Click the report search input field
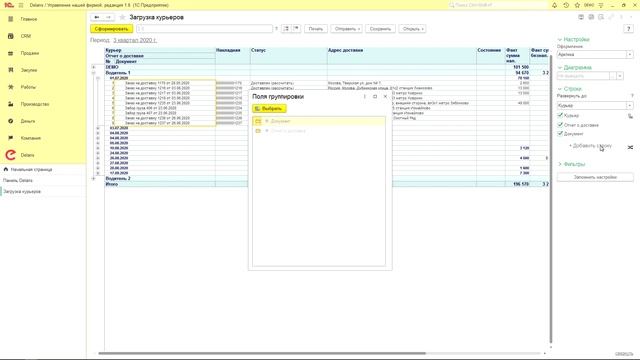Image resolution: width=640 pixels, height=360 pixels. click(x=204, y=29)
